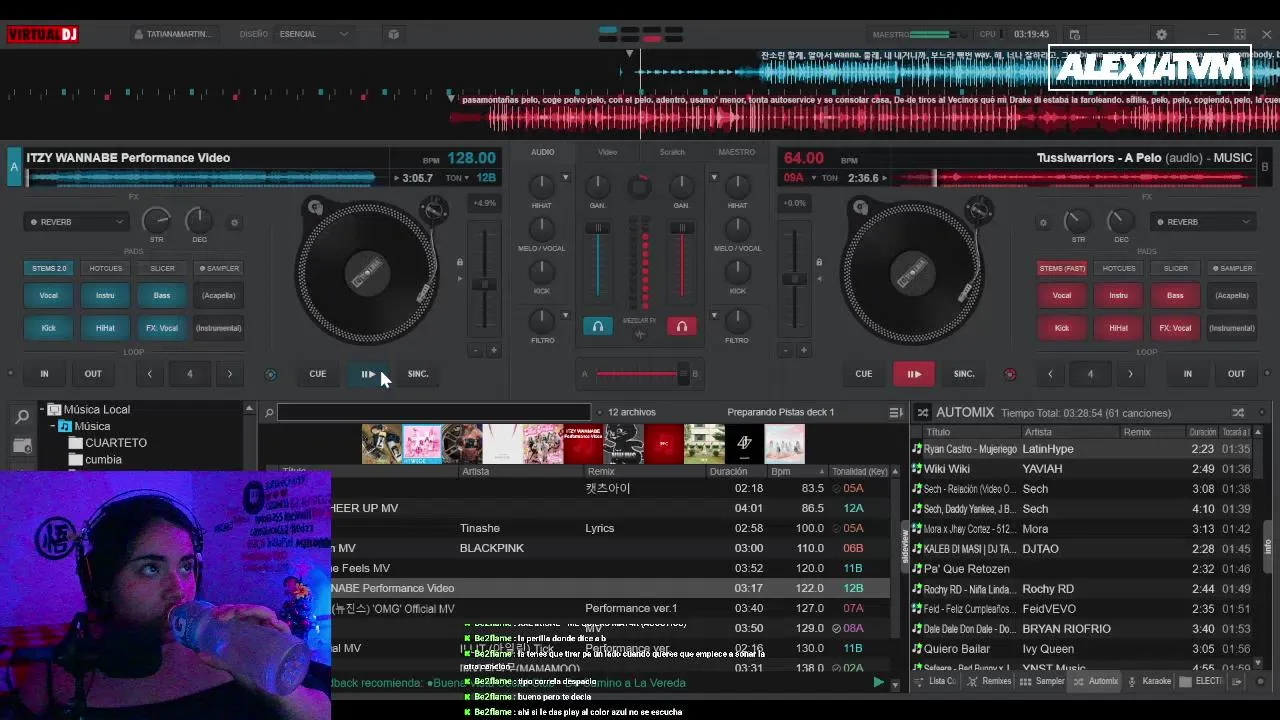Image resolution: width=1280 pixels, height=720 pixels.
Task: Toggle deck A (Instrumental) pad
Action: point(219,328)
